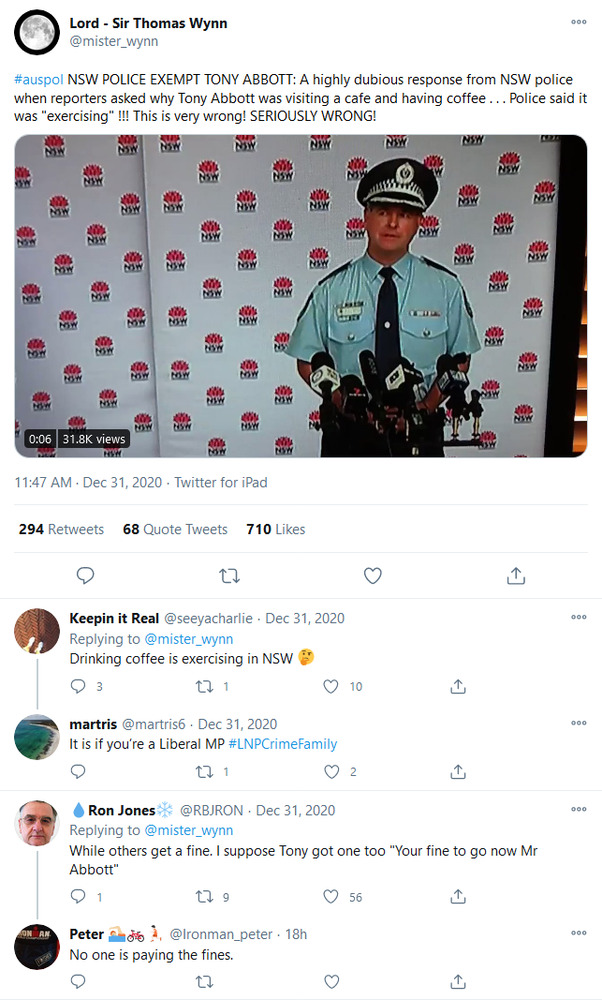Reply to Keepin it Real's comment
Screen dimensions: 602x1000
click(x=80, y=687)
